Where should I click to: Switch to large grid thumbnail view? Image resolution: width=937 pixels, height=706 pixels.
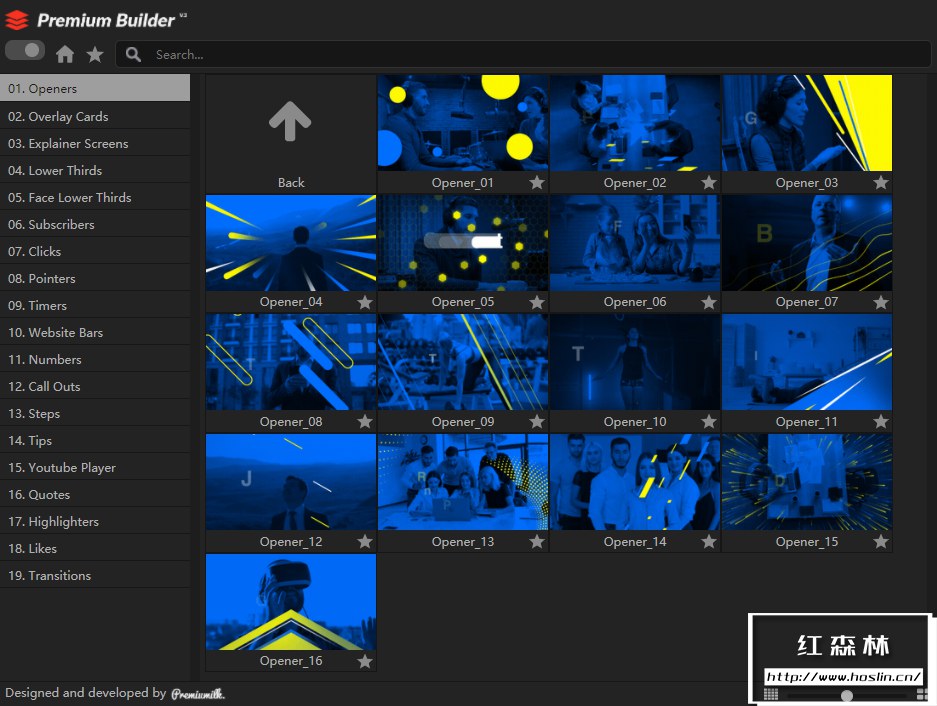click(922, 694)
